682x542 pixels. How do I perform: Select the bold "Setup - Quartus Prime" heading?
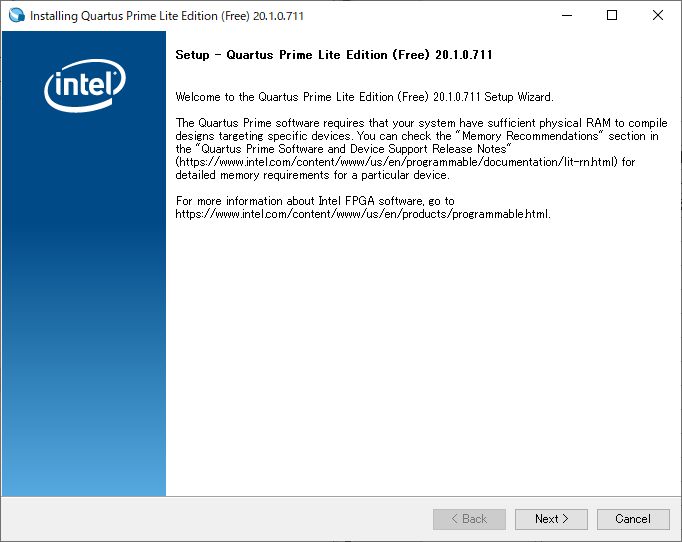coord(333,55)
